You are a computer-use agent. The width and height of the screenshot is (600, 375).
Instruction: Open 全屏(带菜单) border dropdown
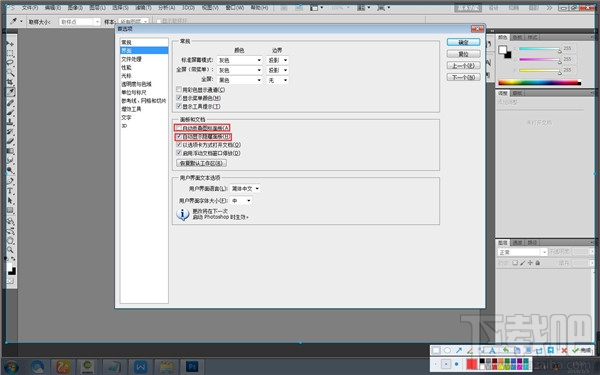(x=277, y=70)
